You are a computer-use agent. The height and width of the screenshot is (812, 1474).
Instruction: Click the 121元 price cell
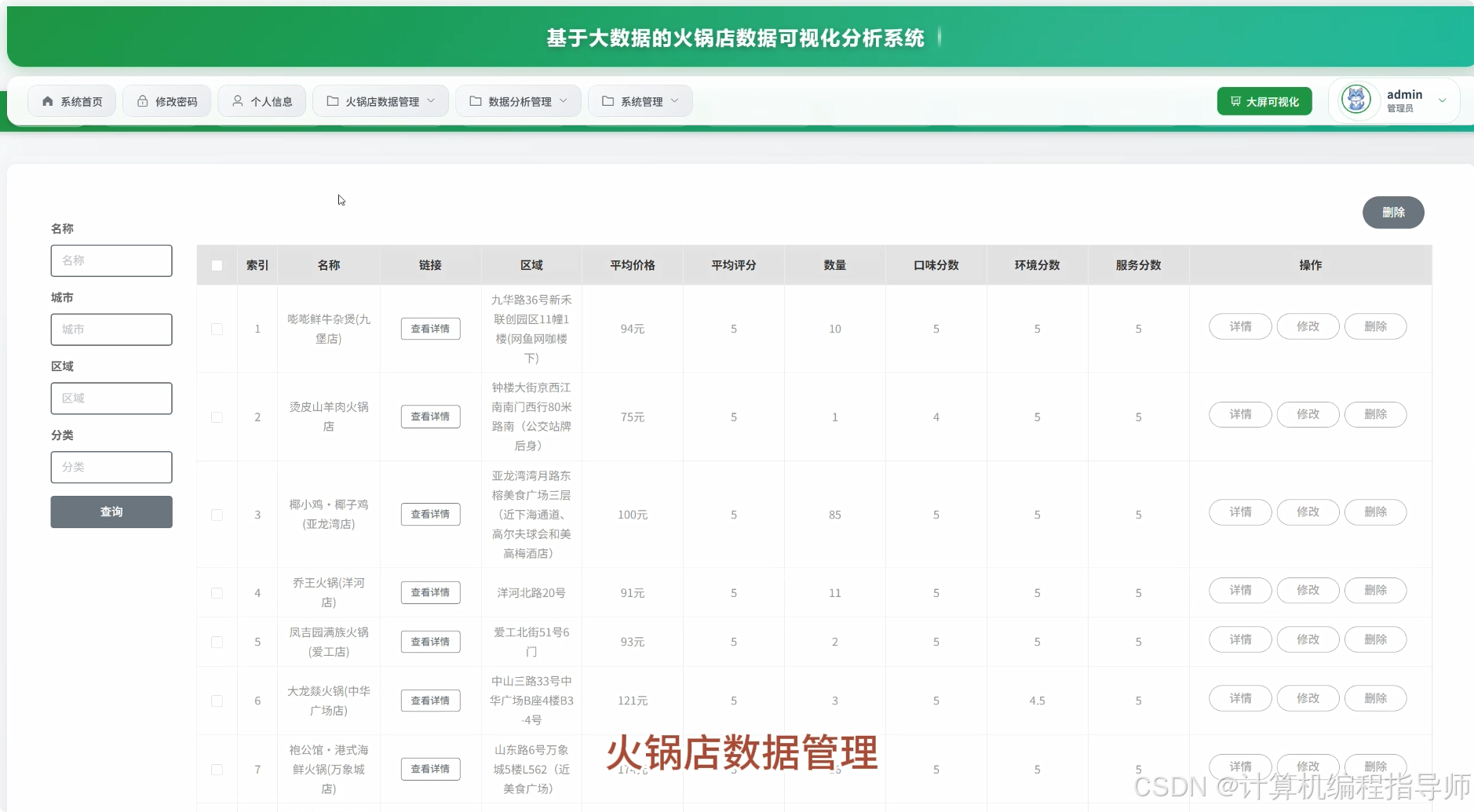point(633,701)
